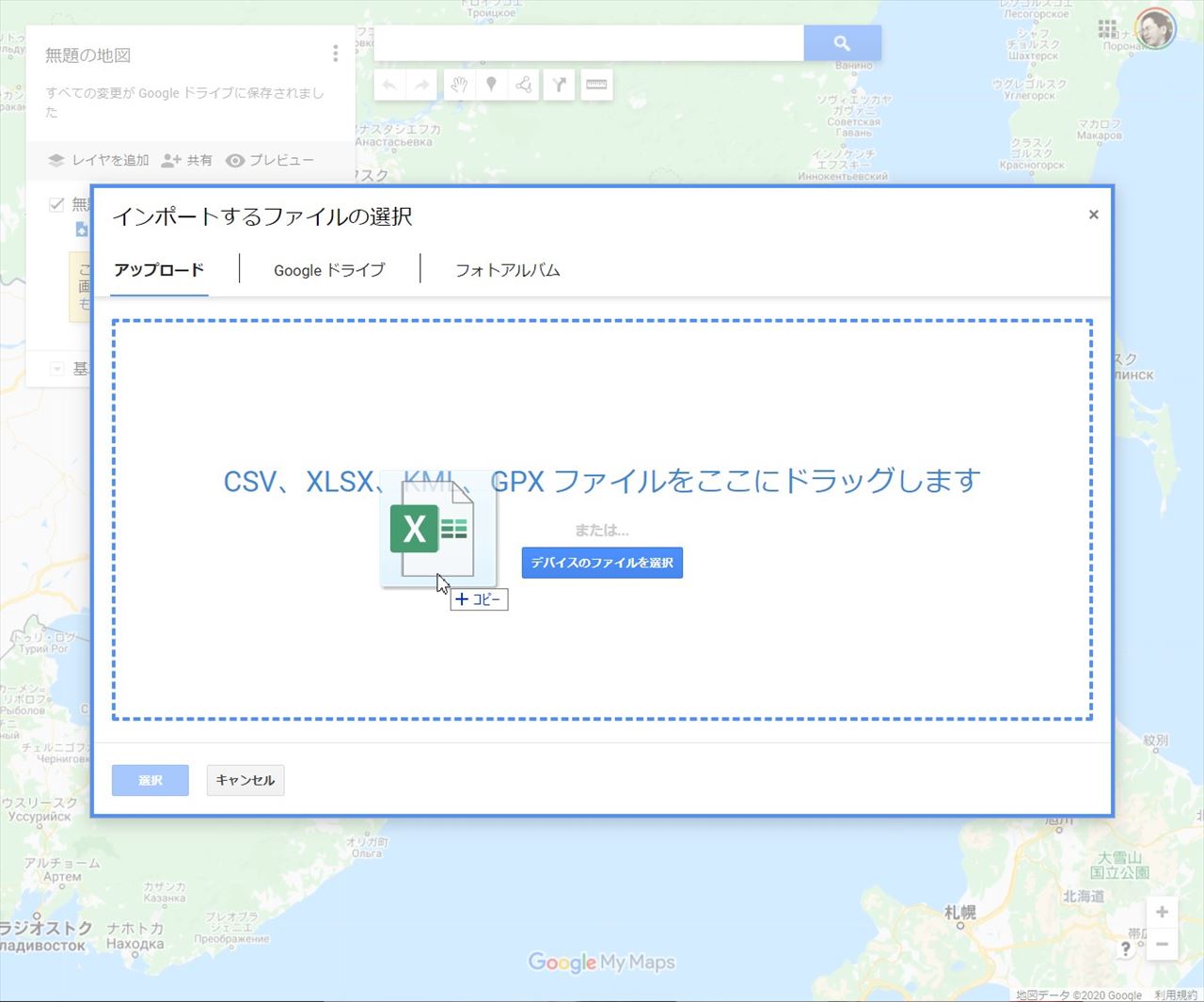
Task: Switch to the Google ドライブ tab
Action: tap(329, 270)
